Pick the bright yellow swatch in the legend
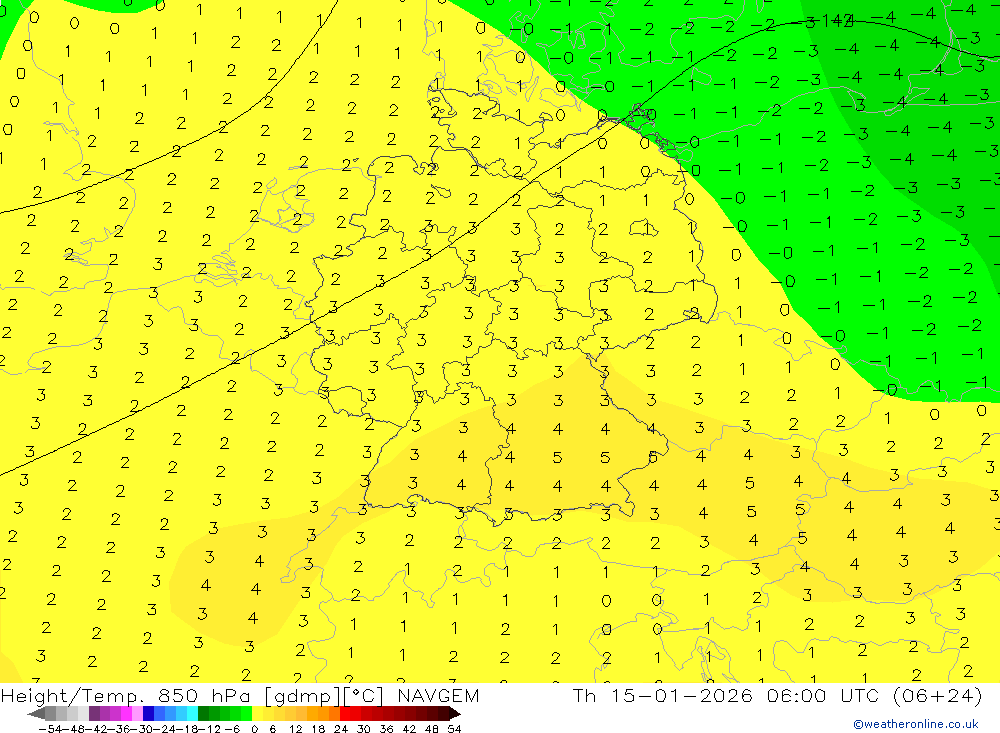Viewport: 1000px width, 733px height. (257, 714)
